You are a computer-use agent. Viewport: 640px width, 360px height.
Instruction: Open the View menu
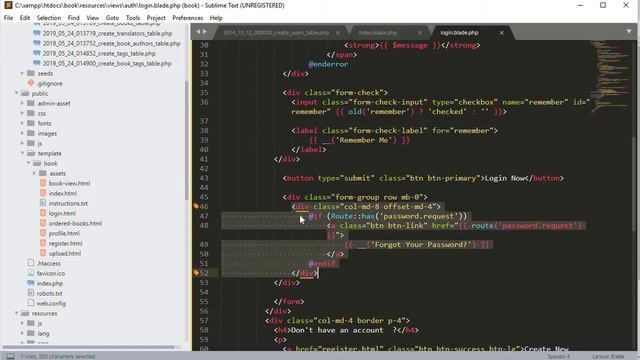(x=92, y=18)
